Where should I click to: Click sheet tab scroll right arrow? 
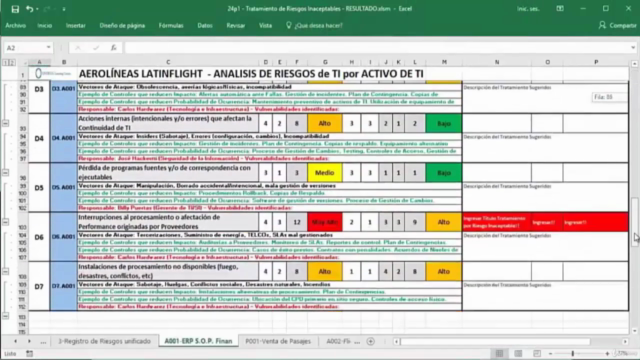[29, 341]
